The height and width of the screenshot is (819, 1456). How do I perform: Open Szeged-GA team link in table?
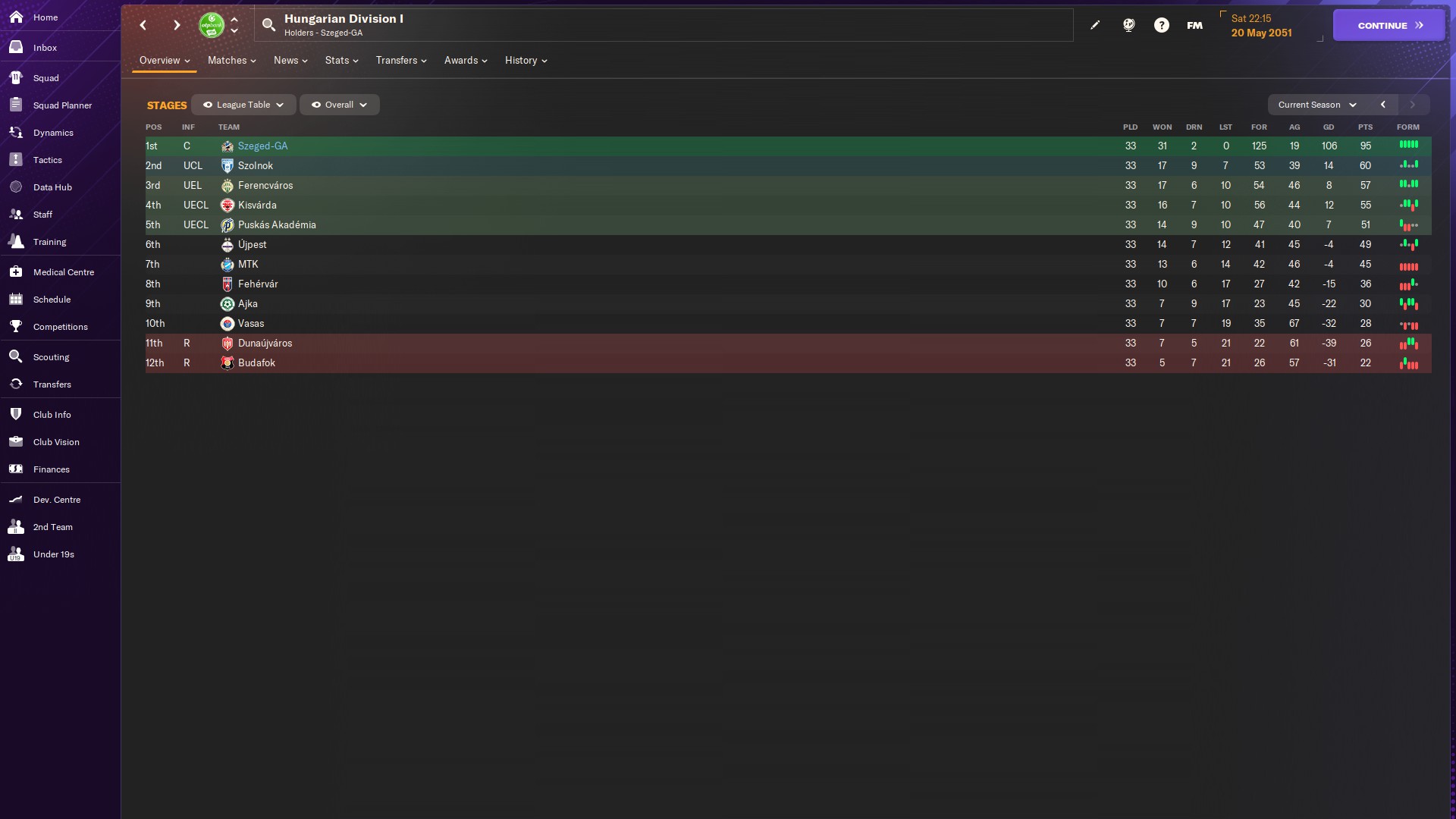(262, 146)
